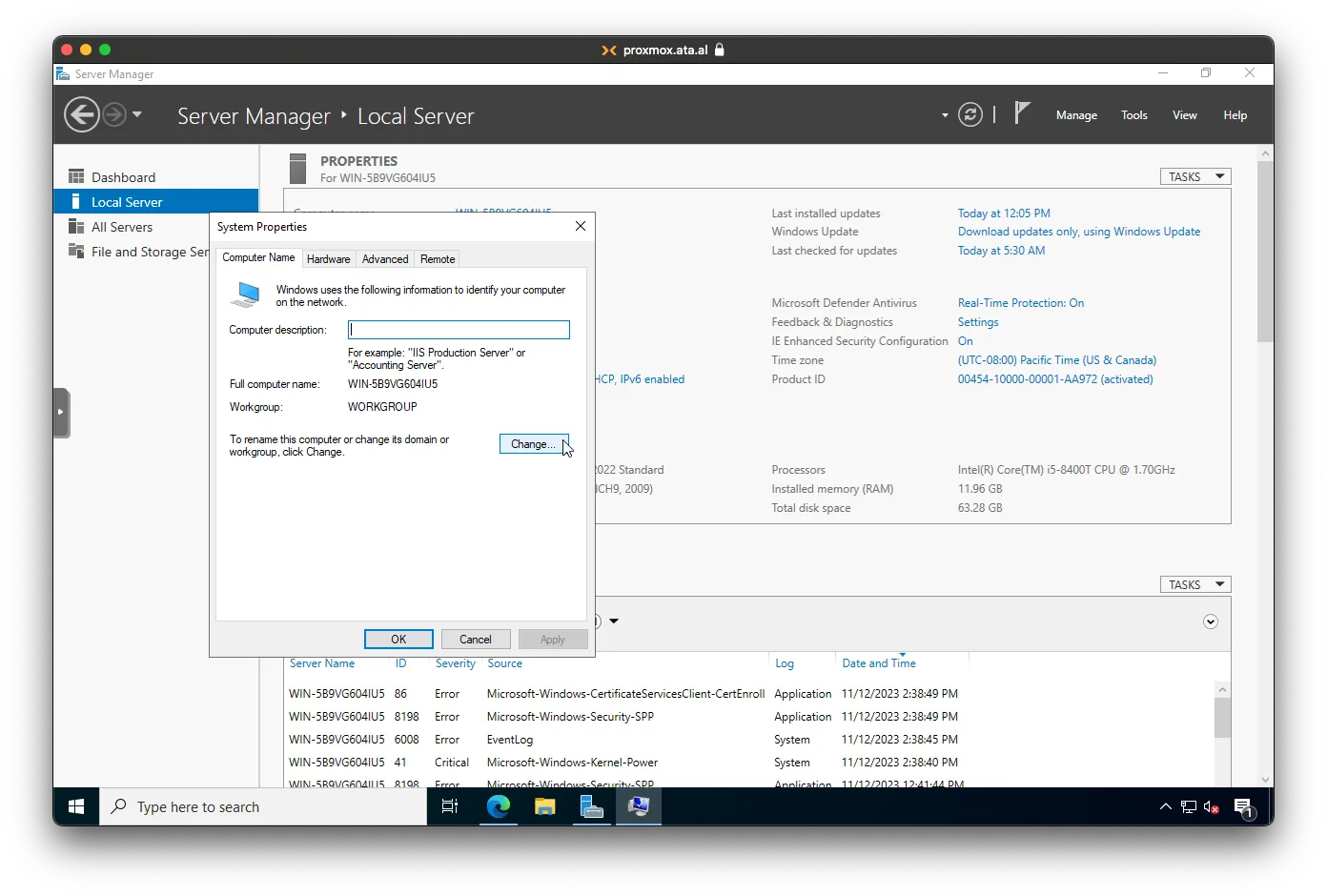Open the View menu

pos(1184,115)
